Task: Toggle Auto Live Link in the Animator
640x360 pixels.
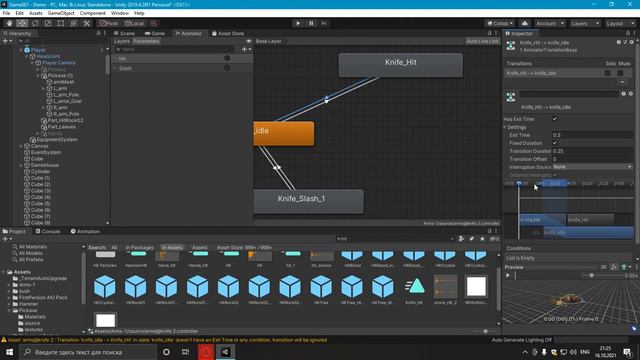Action: [482, 41]
